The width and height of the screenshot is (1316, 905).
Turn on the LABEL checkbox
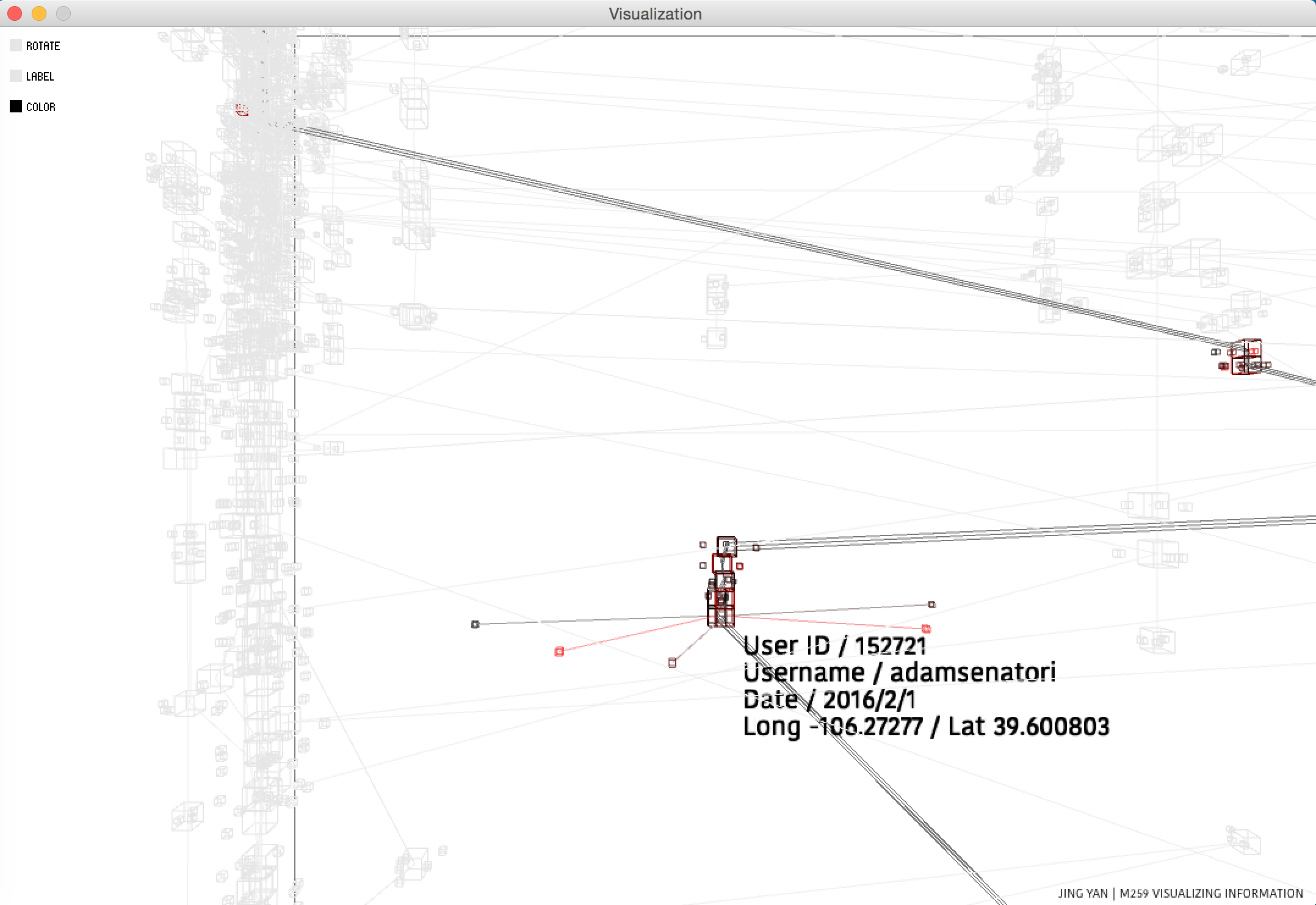[x=16, y=76]
